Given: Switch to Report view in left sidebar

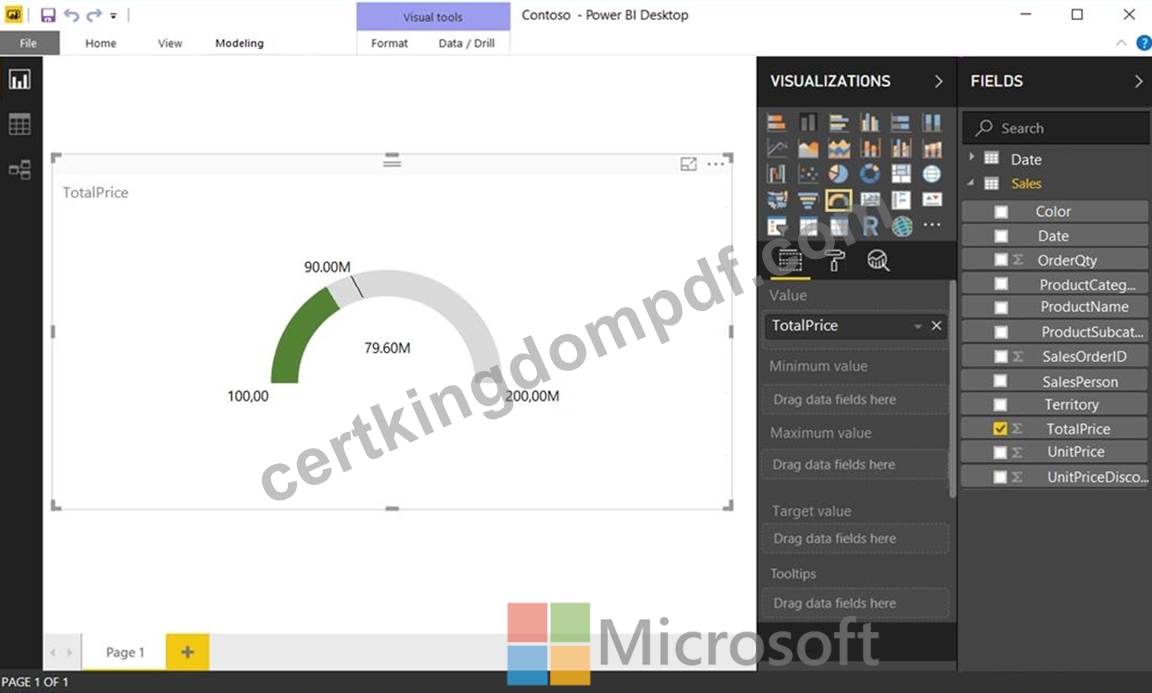Looking at the screenshot, I should [x=20, y=79].
